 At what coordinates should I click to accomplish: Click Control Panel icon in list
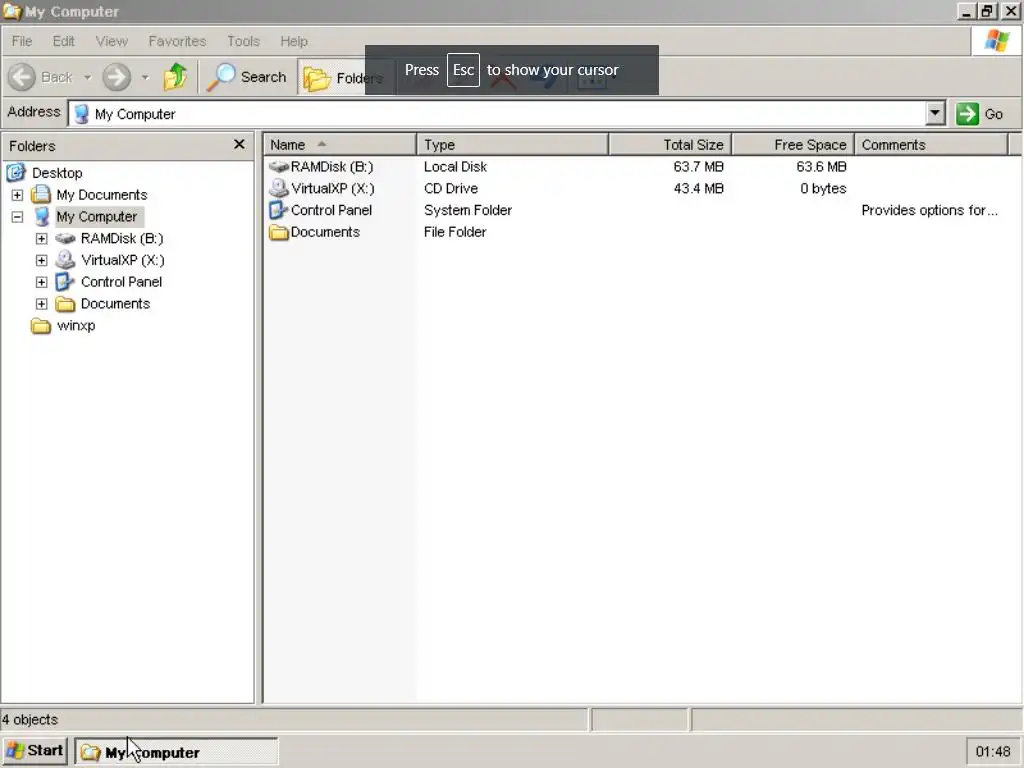point(279,210)
